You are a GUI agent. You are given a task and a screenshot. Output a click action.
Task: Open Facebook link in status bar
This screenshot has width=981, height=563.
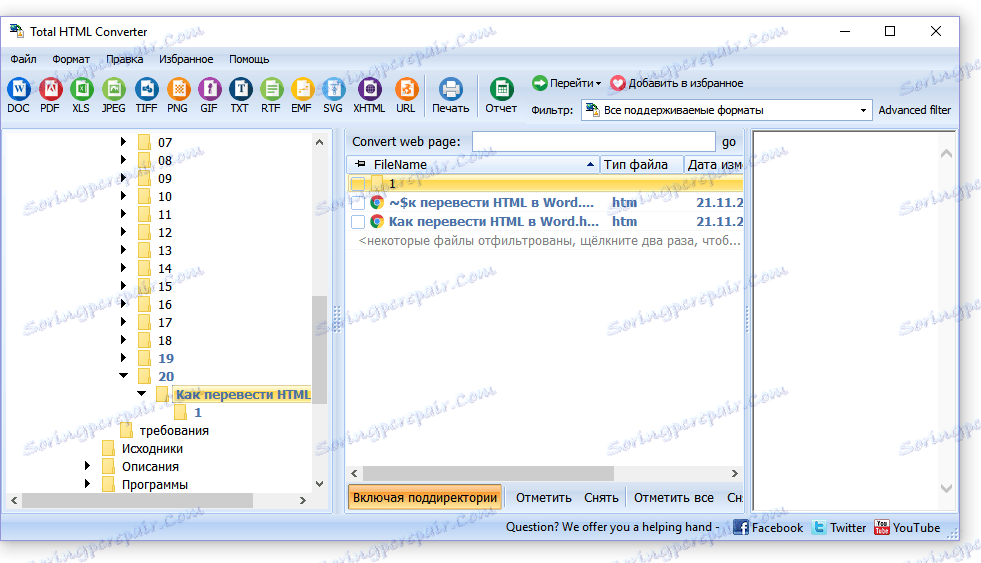pyautogui.click(x=768, y=527)
